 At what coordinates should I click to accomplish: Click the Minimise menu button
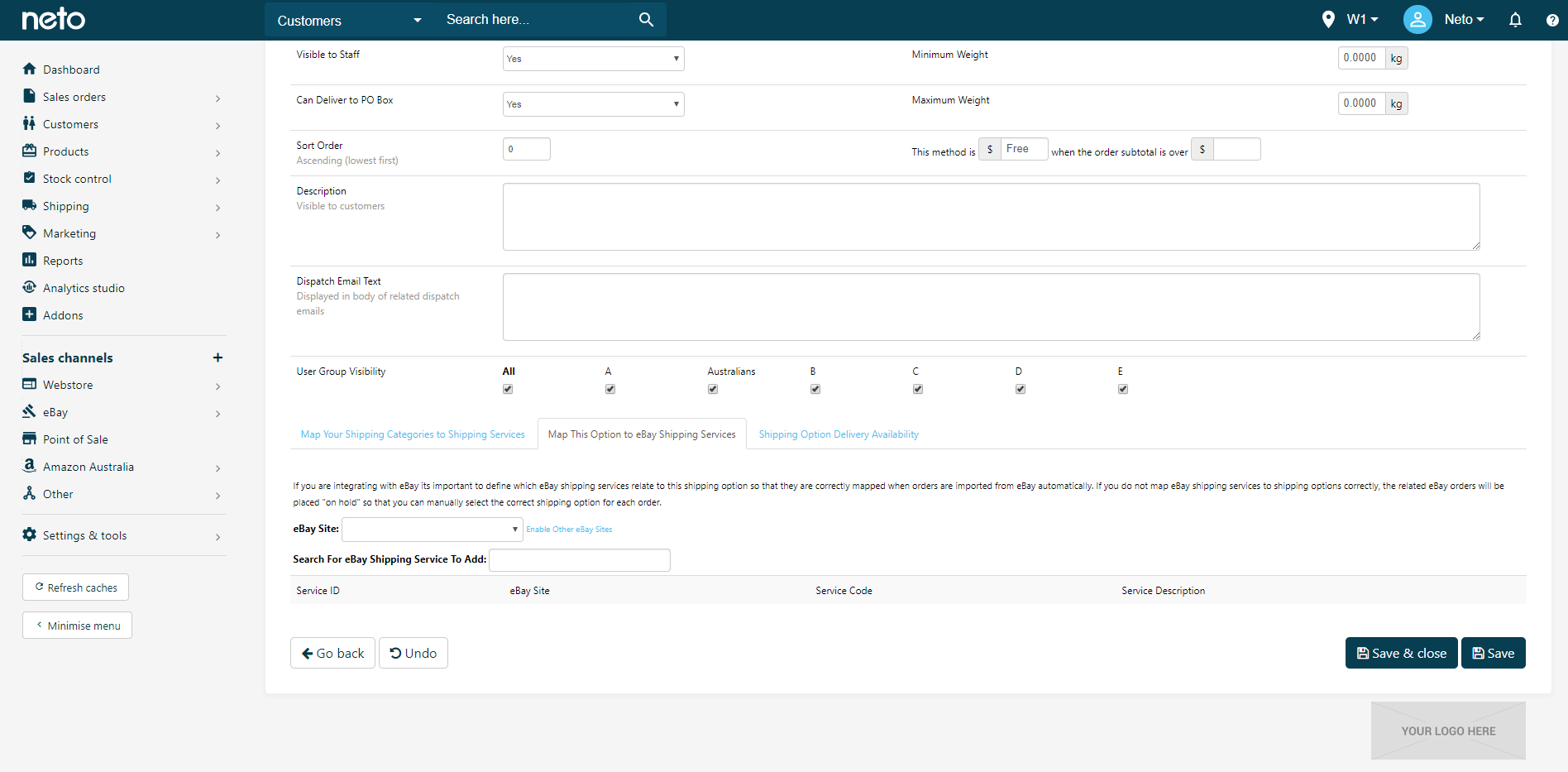click(77, 626)
